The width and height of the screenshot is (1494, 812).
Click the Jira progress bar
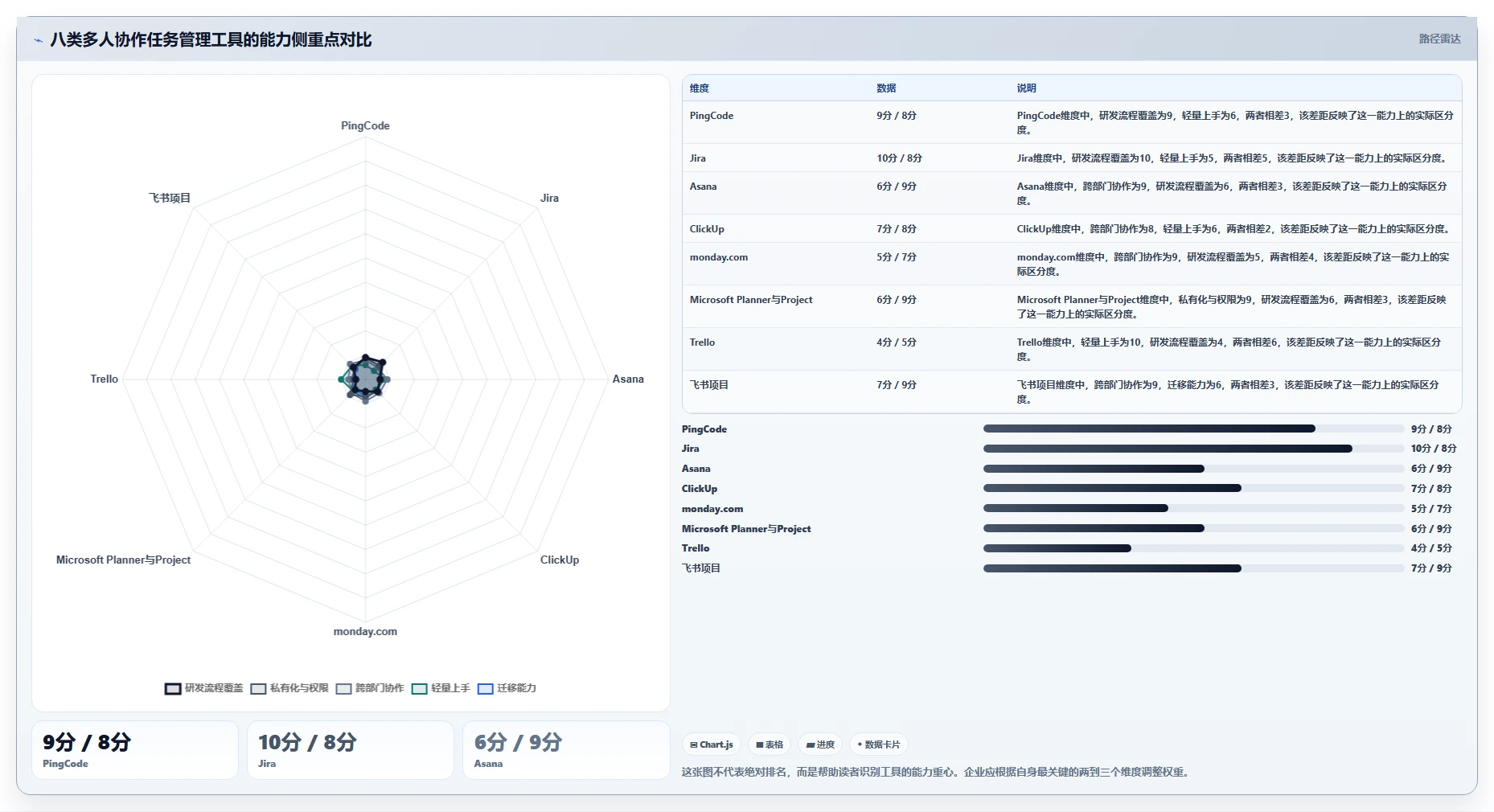(x=1193, y=449)
